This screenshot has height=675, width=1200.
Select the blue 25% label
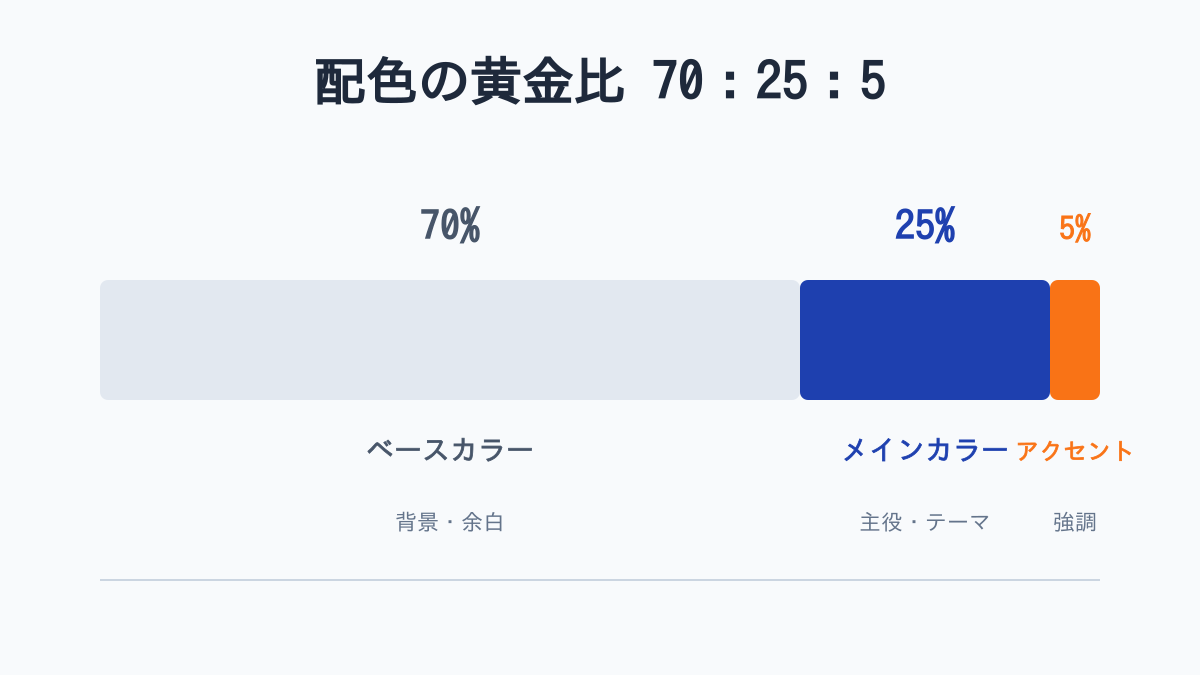click(925, 226)
